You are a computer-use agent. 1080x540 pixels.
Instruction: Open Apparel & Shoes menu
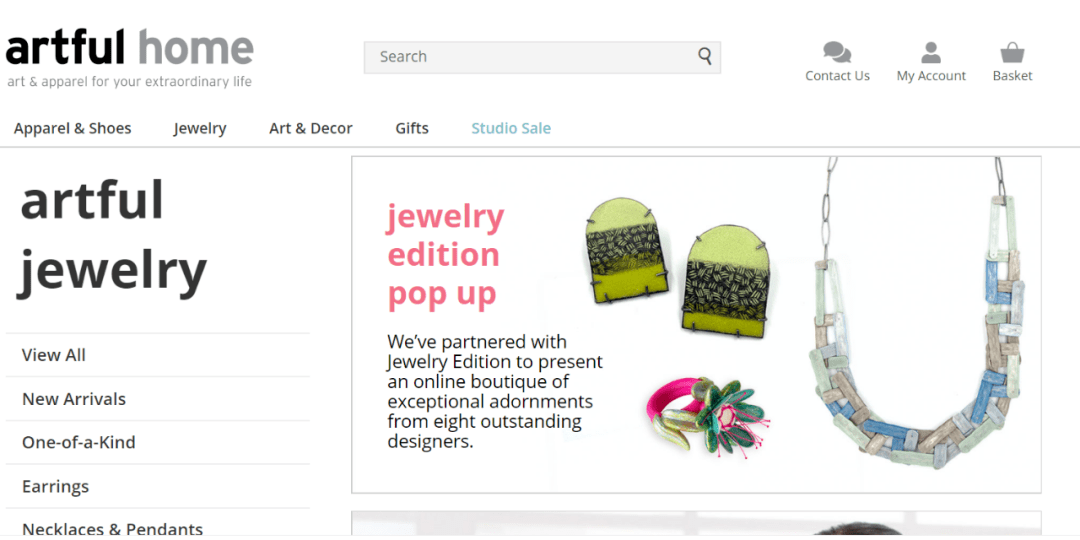73,128
